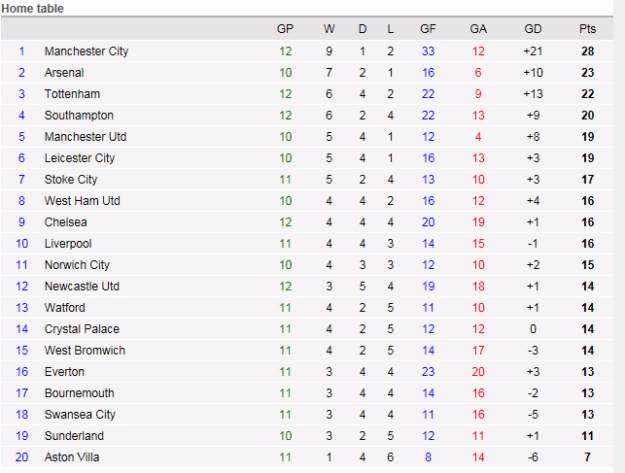Viewport: 625px width, 473px height.
Task: Click the W column header
Action: [330, 28]
